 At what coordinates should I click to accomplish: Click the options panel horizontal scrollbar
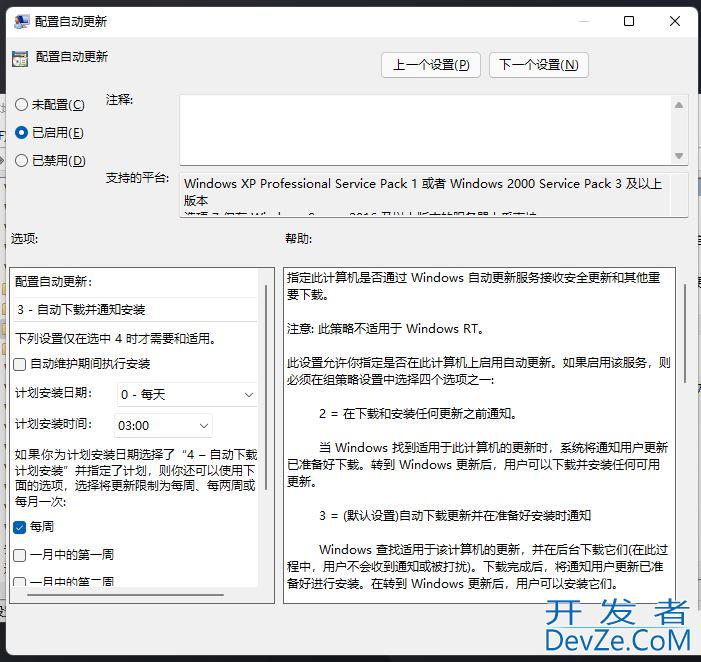pyautogui.click(x=125, y=595)
